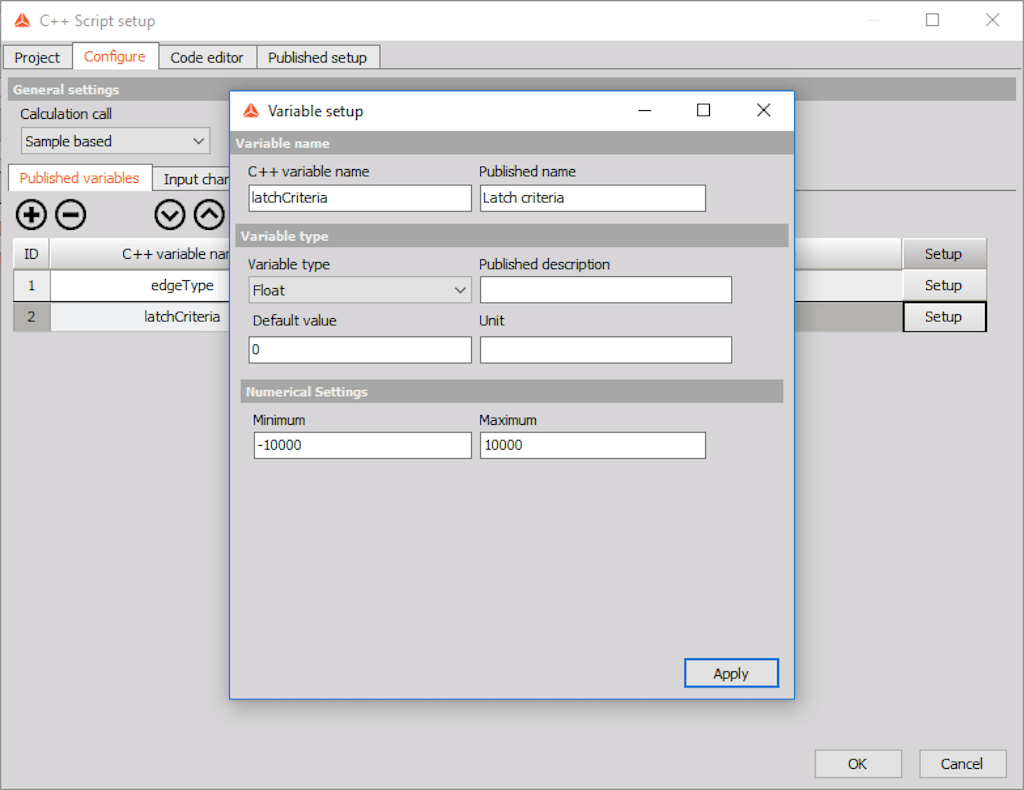Select the ID 2 row cell
This screenshot has height=790, width=1024.
click(31, 317)
